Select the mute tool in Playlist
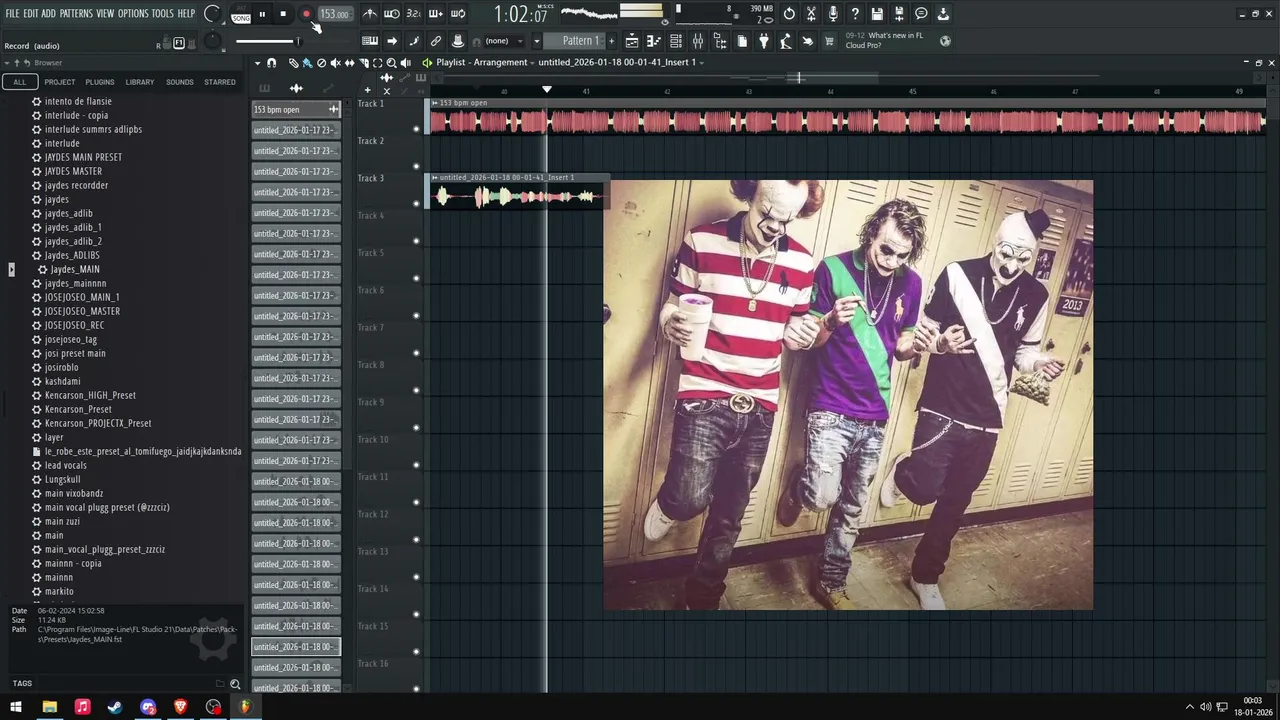This screenshot has height=720, width=1280. coord(336,62)
